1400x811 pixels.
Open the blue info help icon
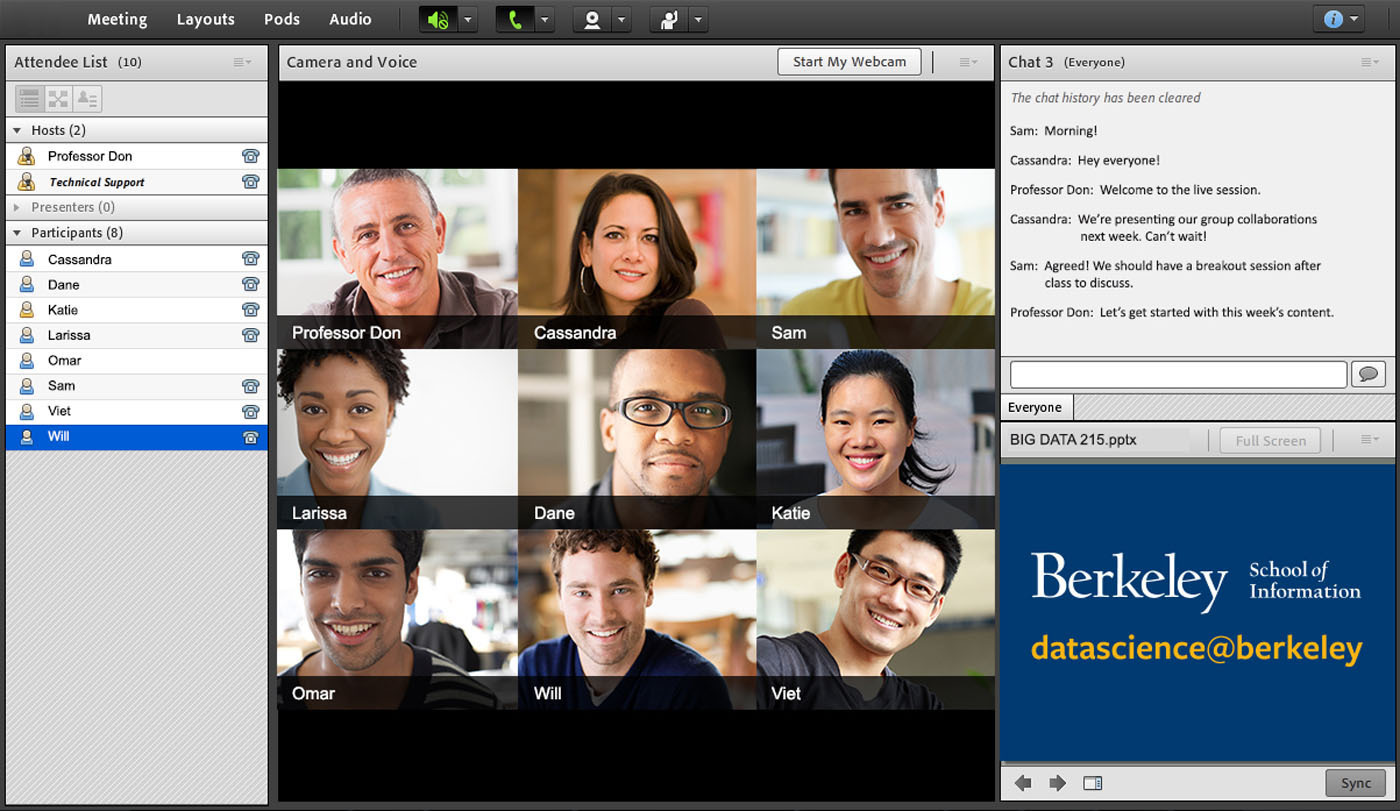[x=1332, y=19]
